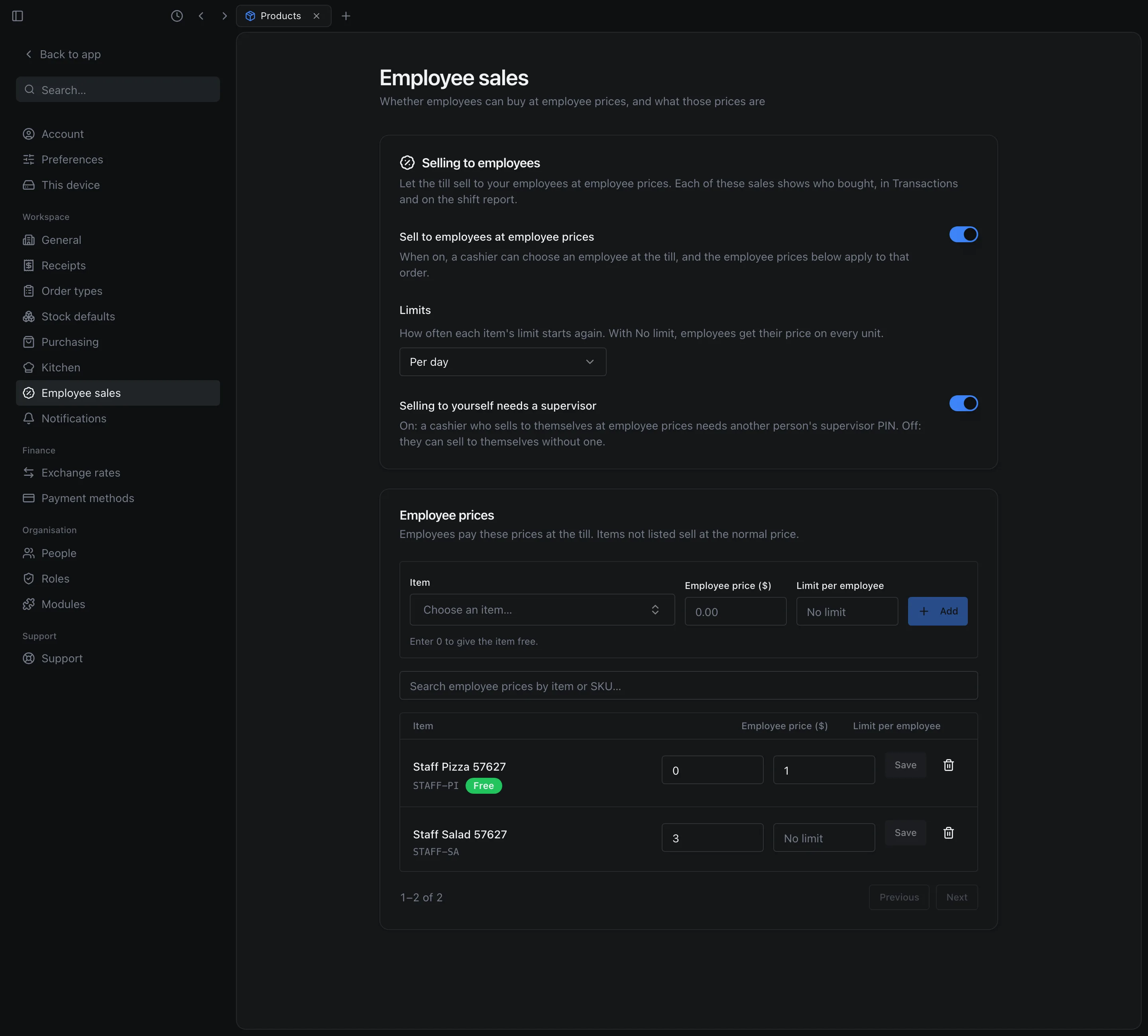The height and width of the screenshot is (1036, 1148).
Task: Click the Next pagination button
Action: point(957,897)
